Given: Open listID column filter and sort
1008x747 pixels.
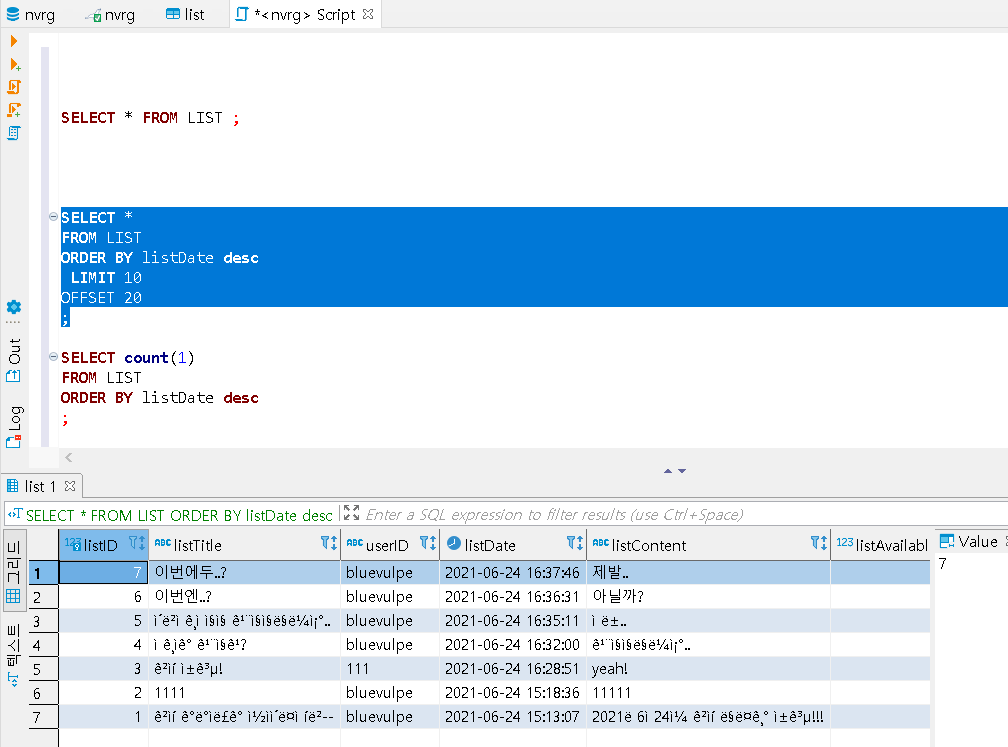Looking at the screenshot, I should click(137, 544).
